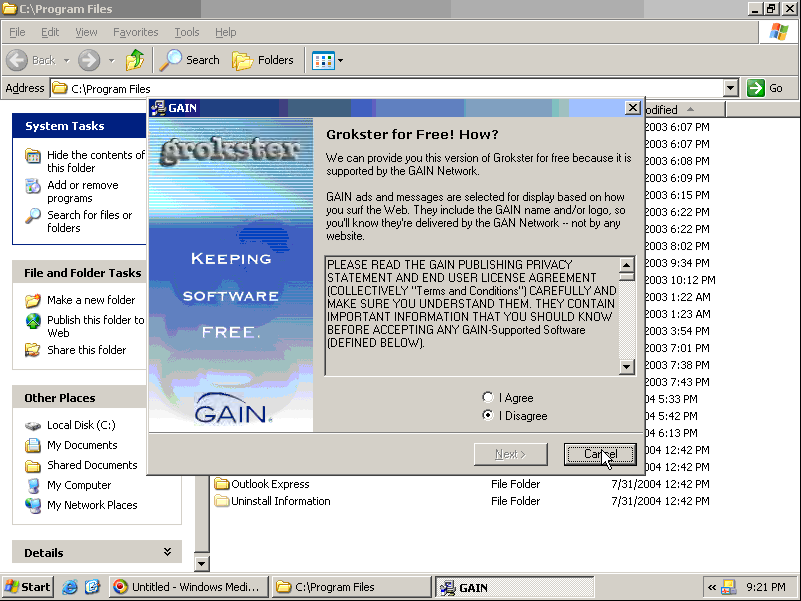
Task: Launch Internet Explorer from Quick Launch
Action: pyautogui.click(x=69, y=587)
